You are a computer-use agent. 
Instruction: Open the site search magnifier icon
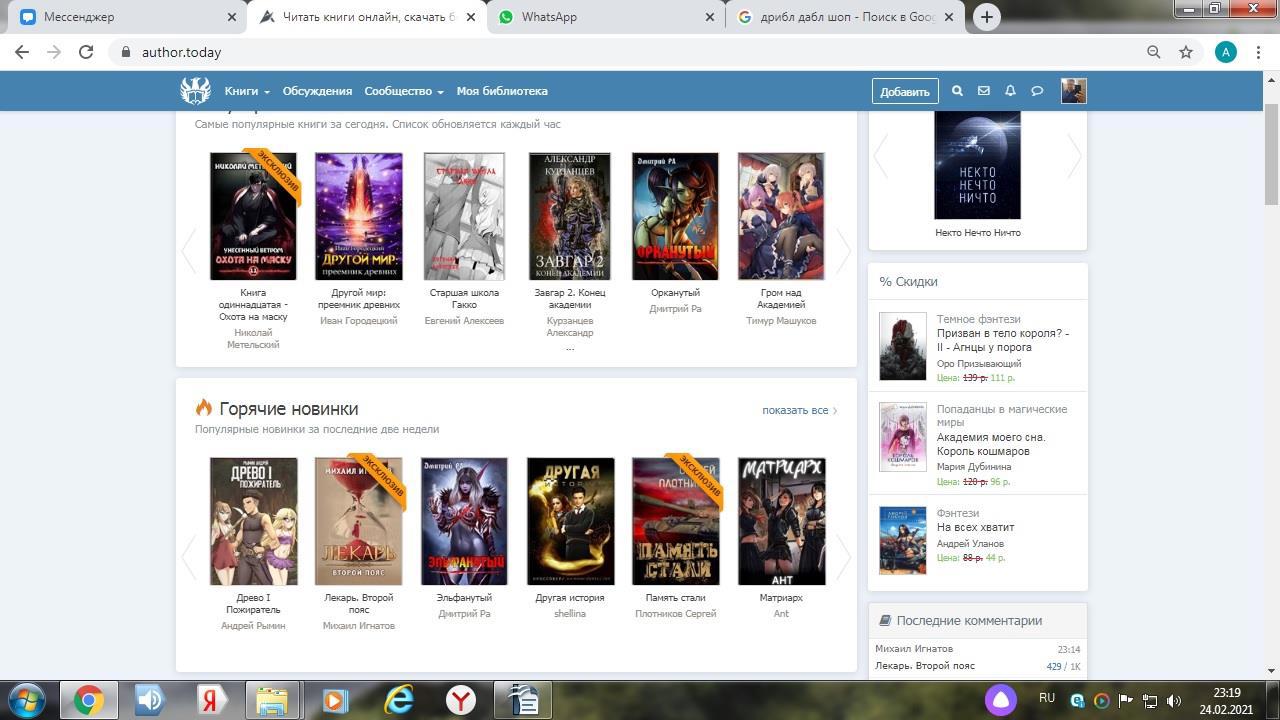coord(957,91)
